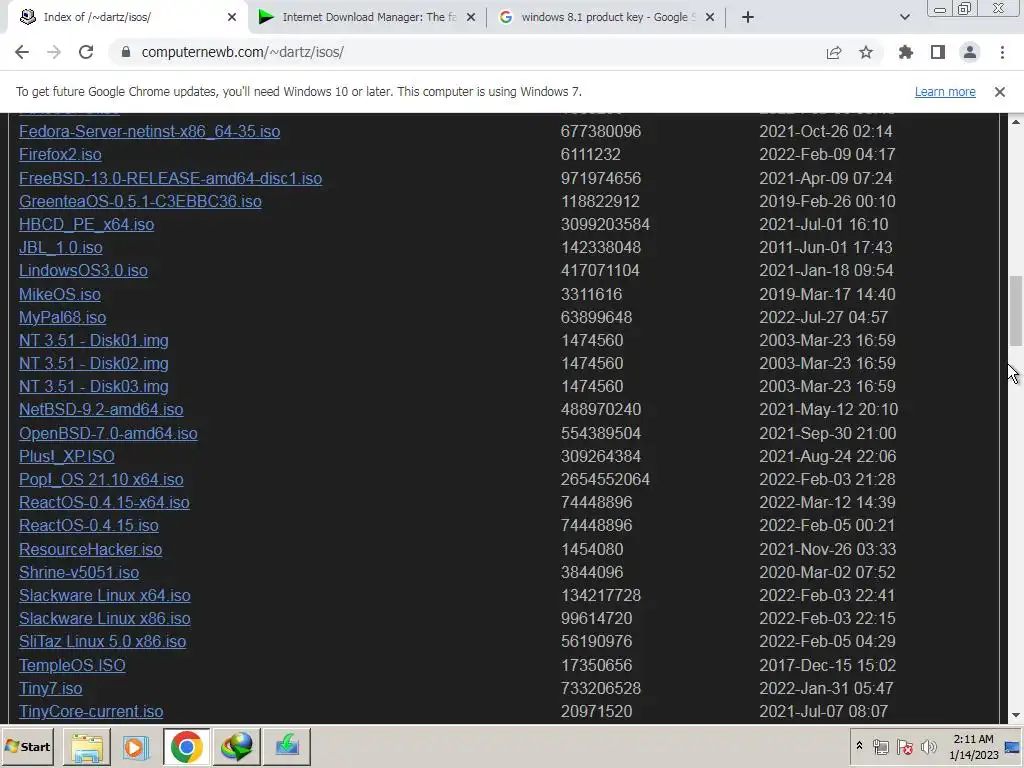This screenshot has width=1024, height=768.
Task: Open the JBL_1.0.iso link
Action: tap(61, 248)
